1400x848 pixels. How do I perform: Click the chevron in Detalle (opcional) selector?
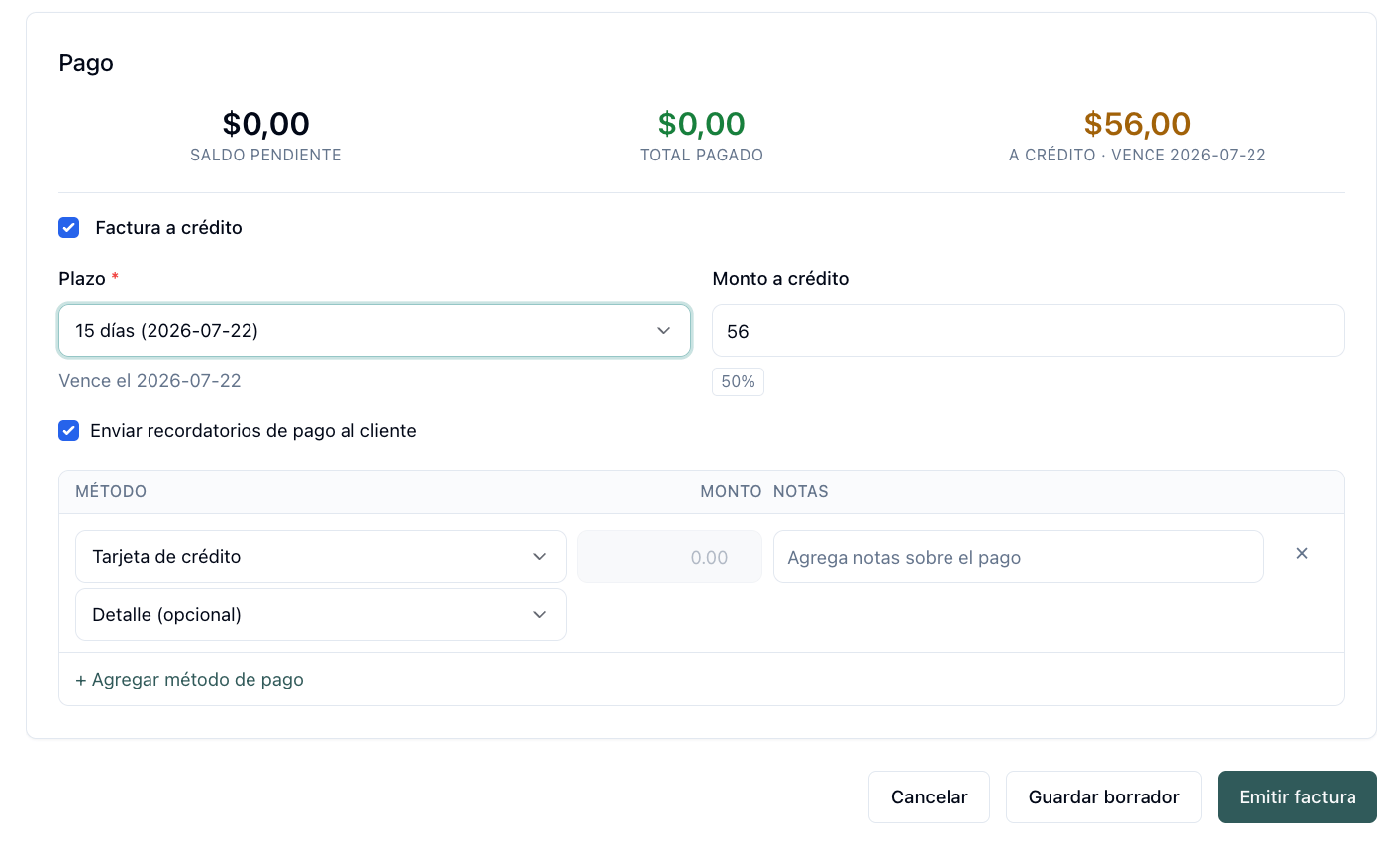point(540,615)
